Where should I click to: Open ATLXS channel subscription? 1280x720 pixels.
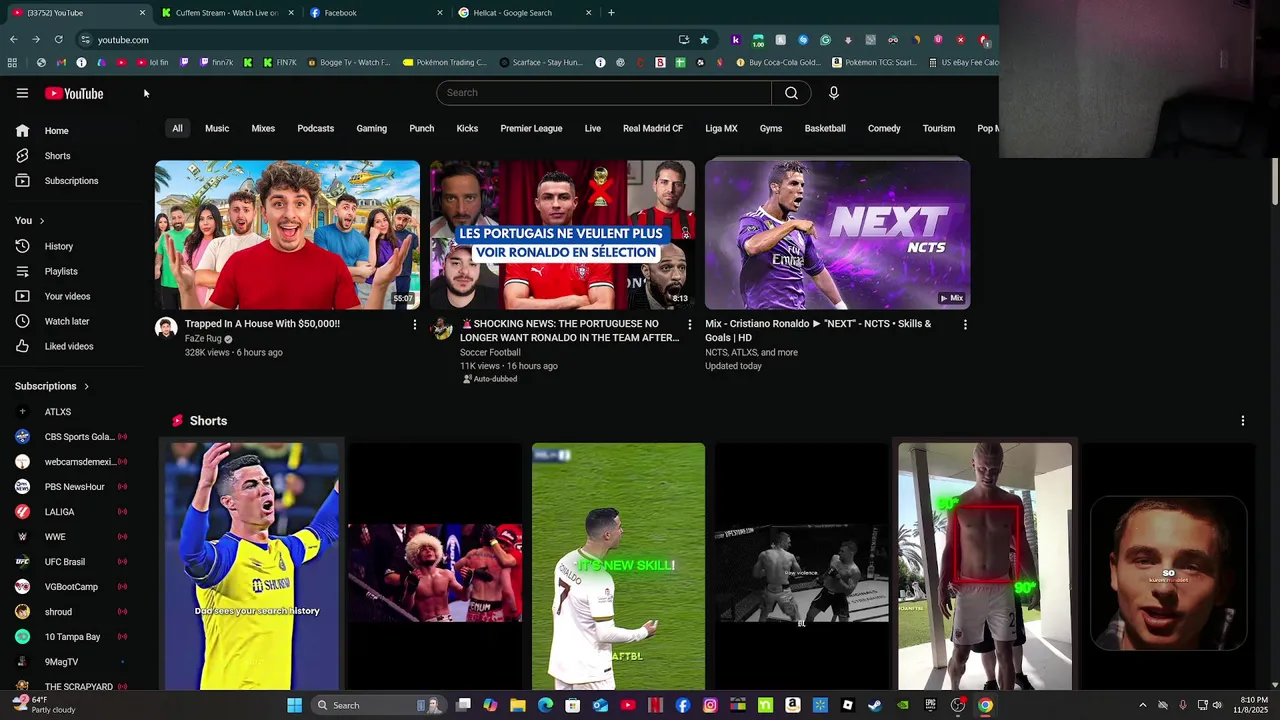point(73,412)
